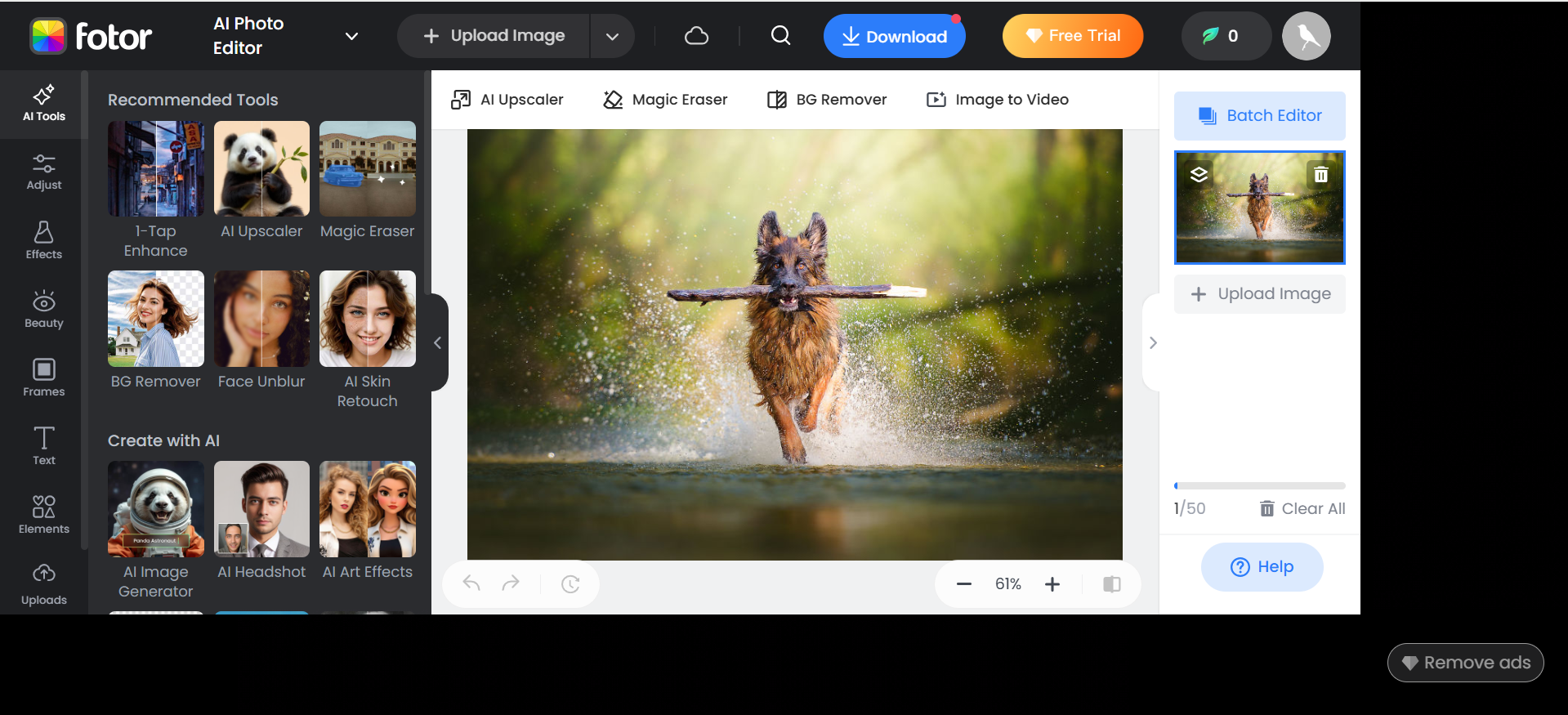The image size is (1568, 715).
Task: Click the Recommended Tools heading
Action: 193,100
